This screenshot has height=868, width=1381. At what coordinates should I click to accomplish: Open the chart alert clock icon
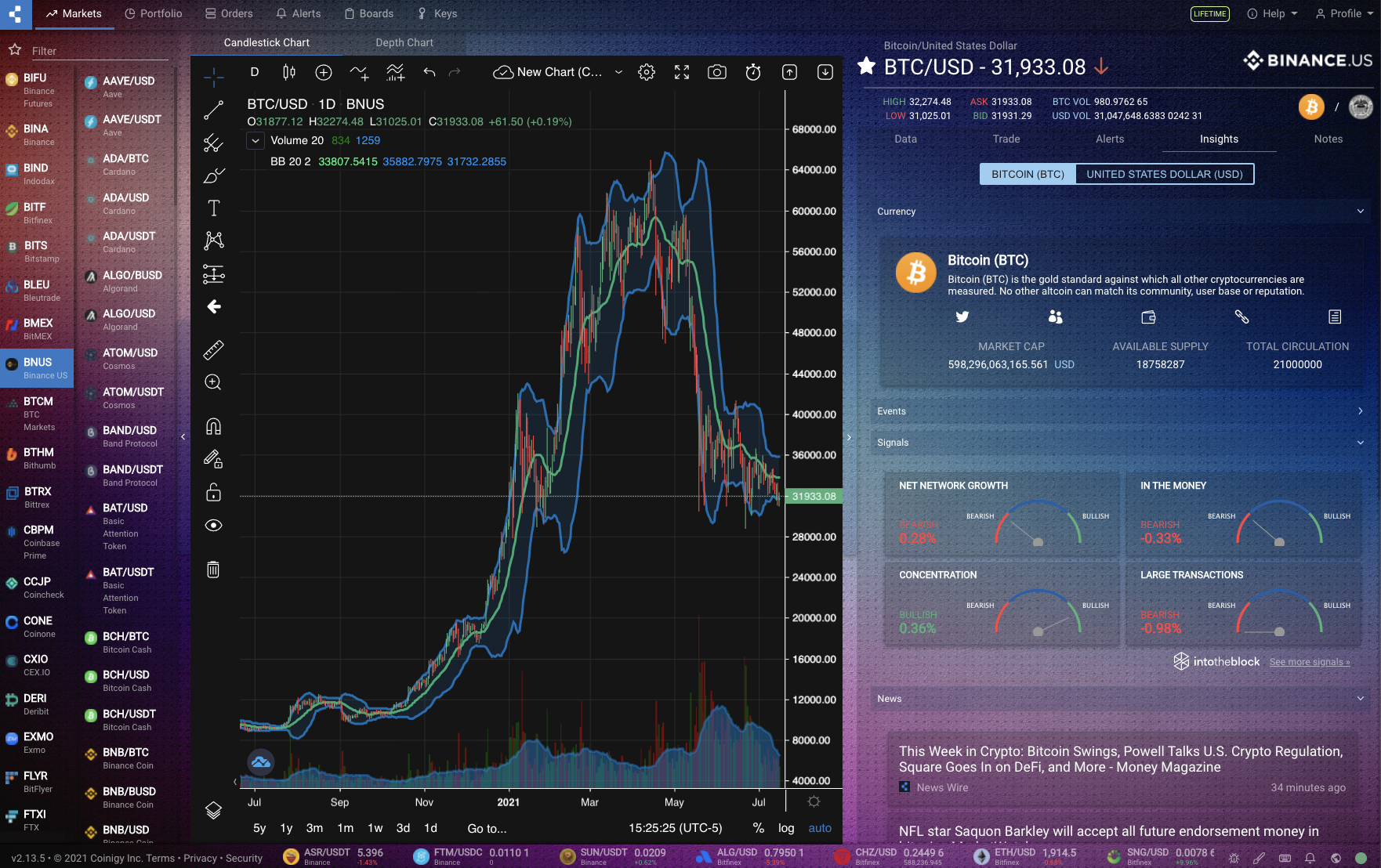pyautogui.click(x=753, y=72)
